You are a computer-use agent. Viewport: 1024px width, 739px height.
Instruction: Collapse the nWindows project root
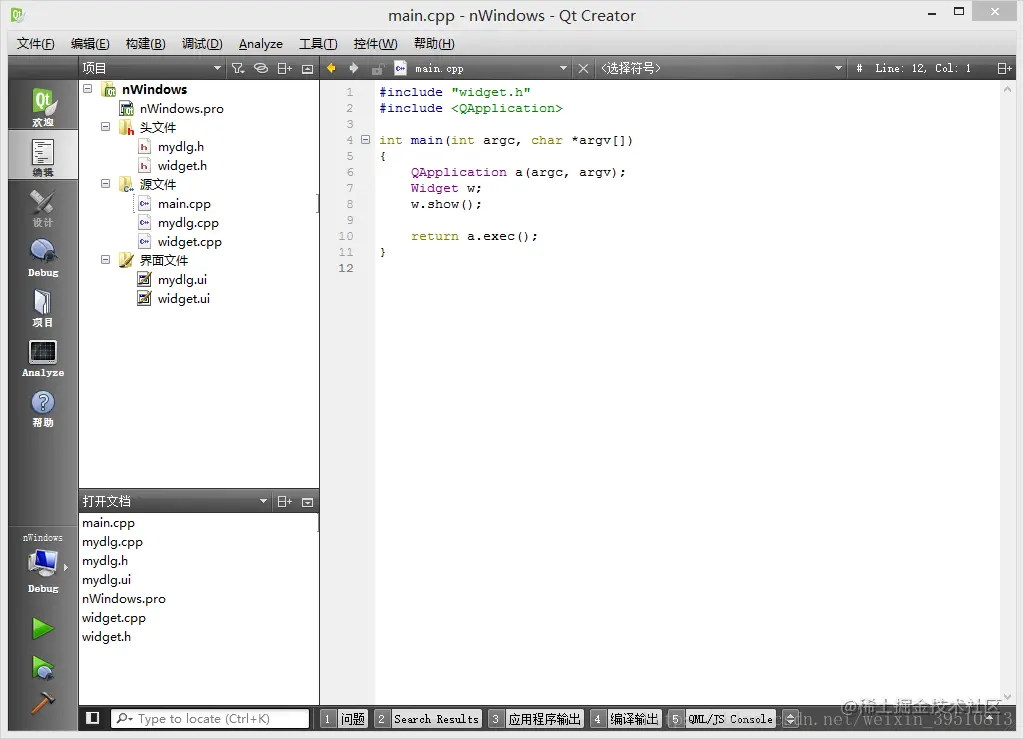pos(88,88)
